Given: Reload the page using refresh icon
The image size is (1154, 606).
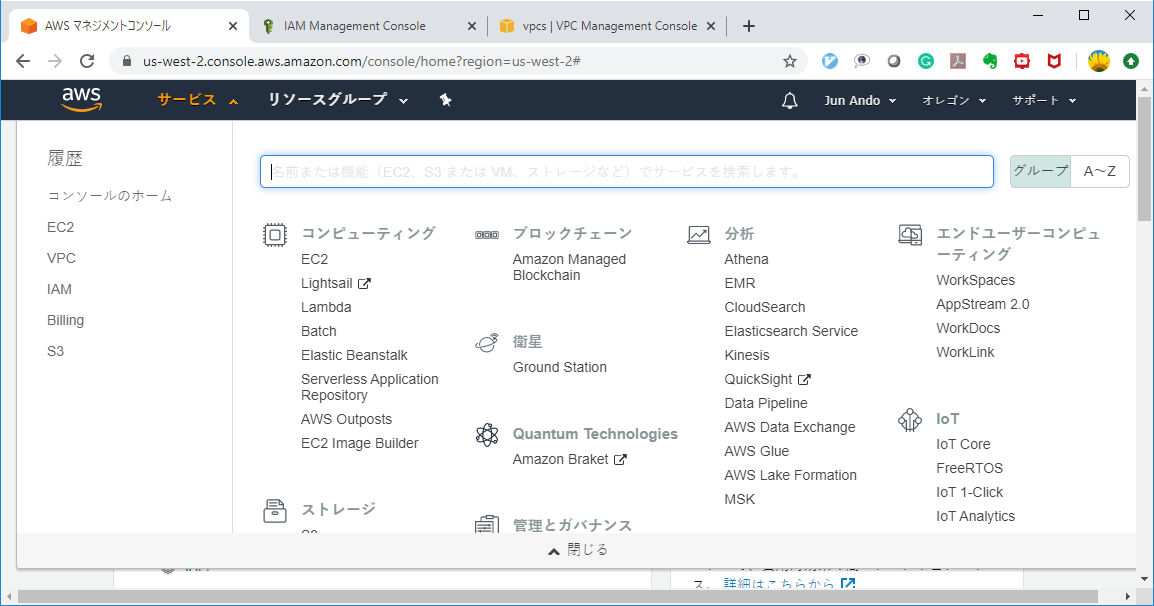Looking at the screenshot, I should [87, 61].
